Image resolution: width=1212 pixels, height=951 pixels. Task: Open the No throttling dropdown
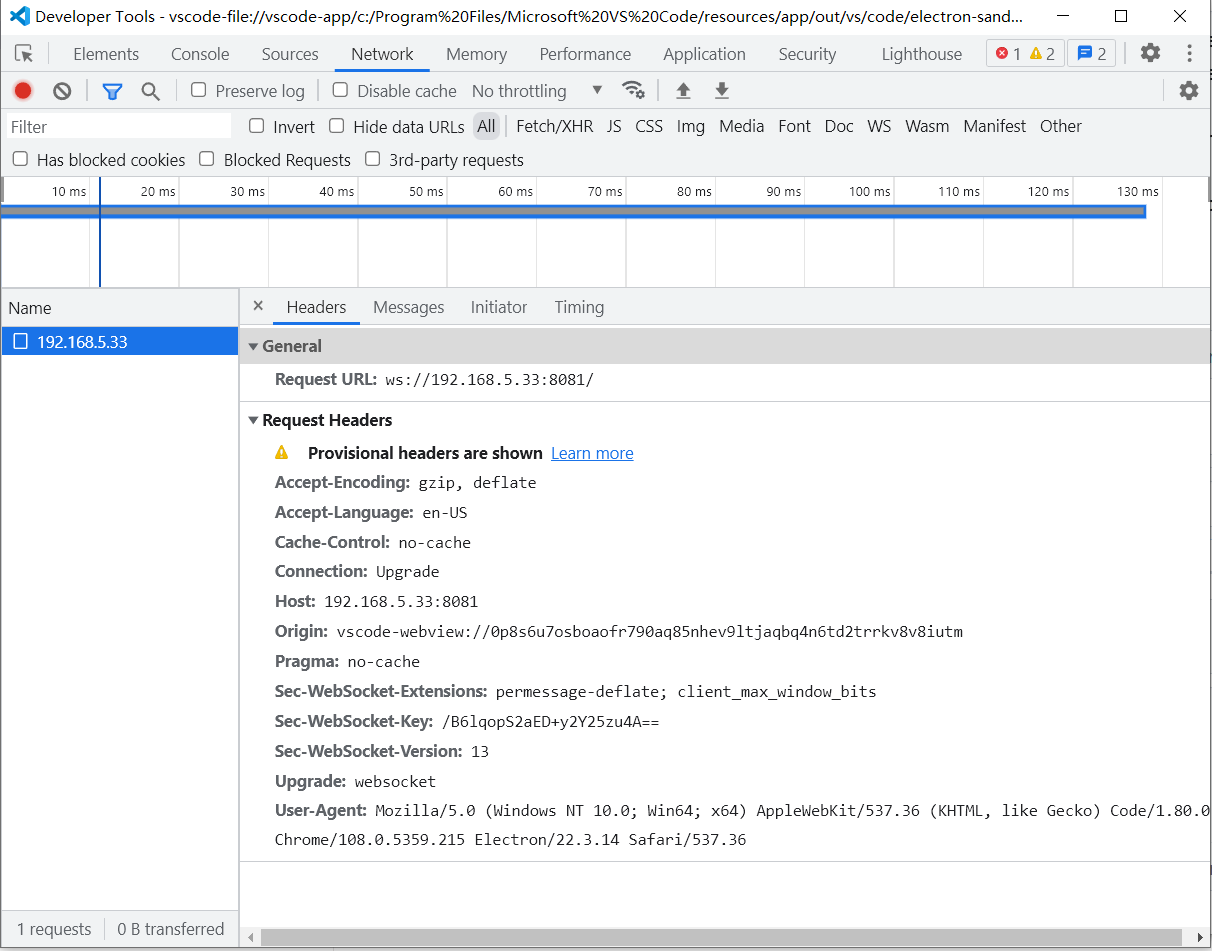click(537, 91)
